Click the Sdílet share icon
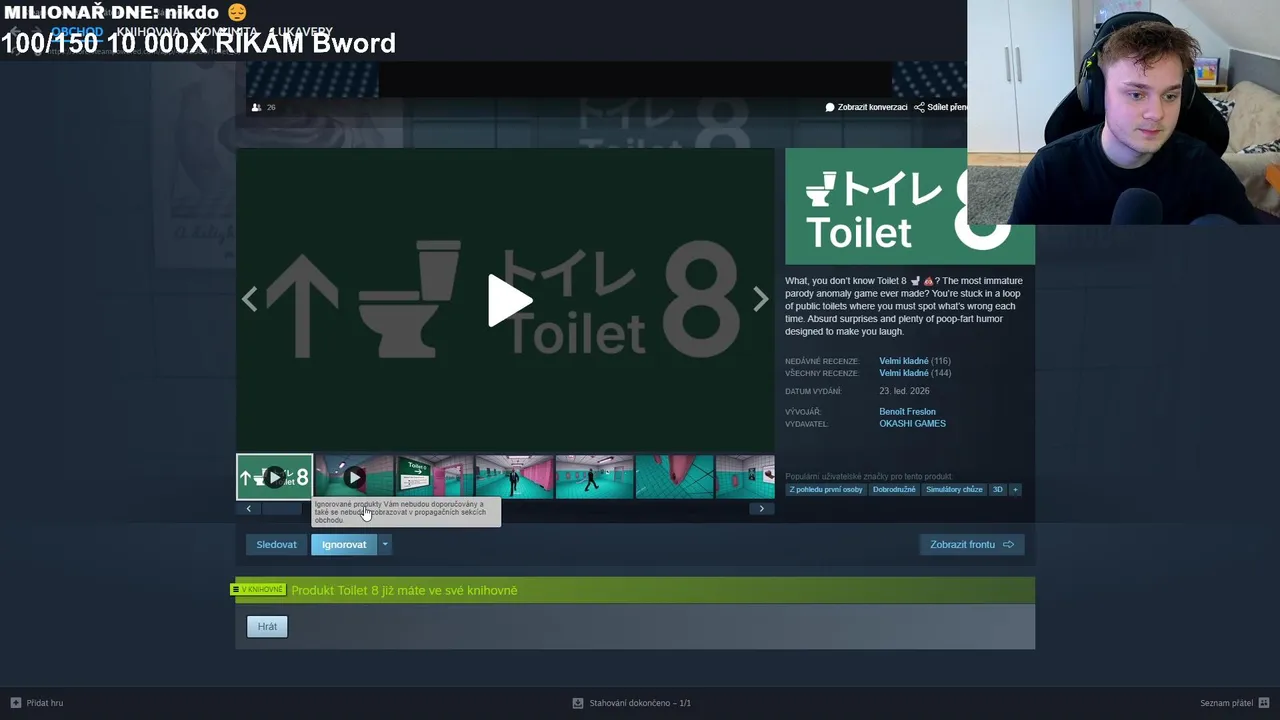 click(919, 107)
